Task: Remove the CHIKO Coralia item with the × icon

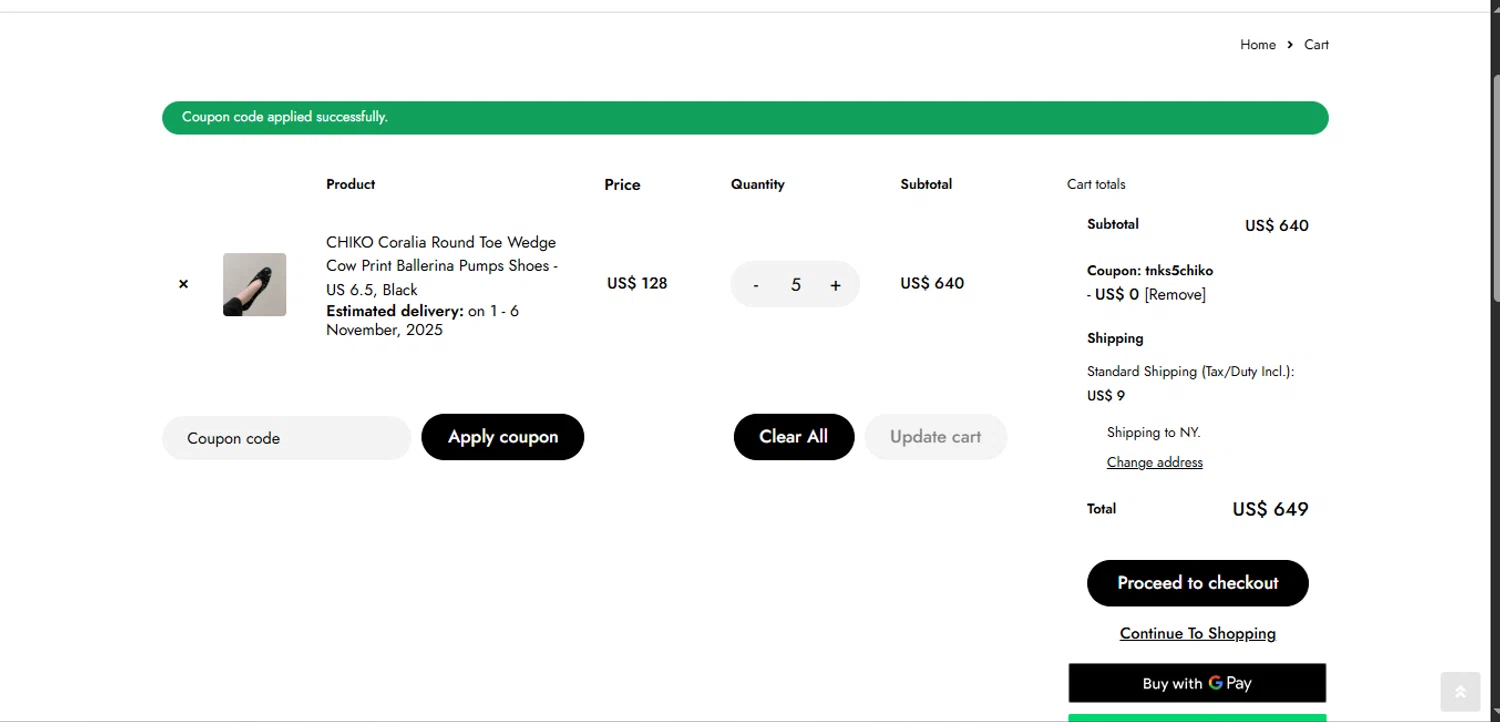Action: pos(183,284)
